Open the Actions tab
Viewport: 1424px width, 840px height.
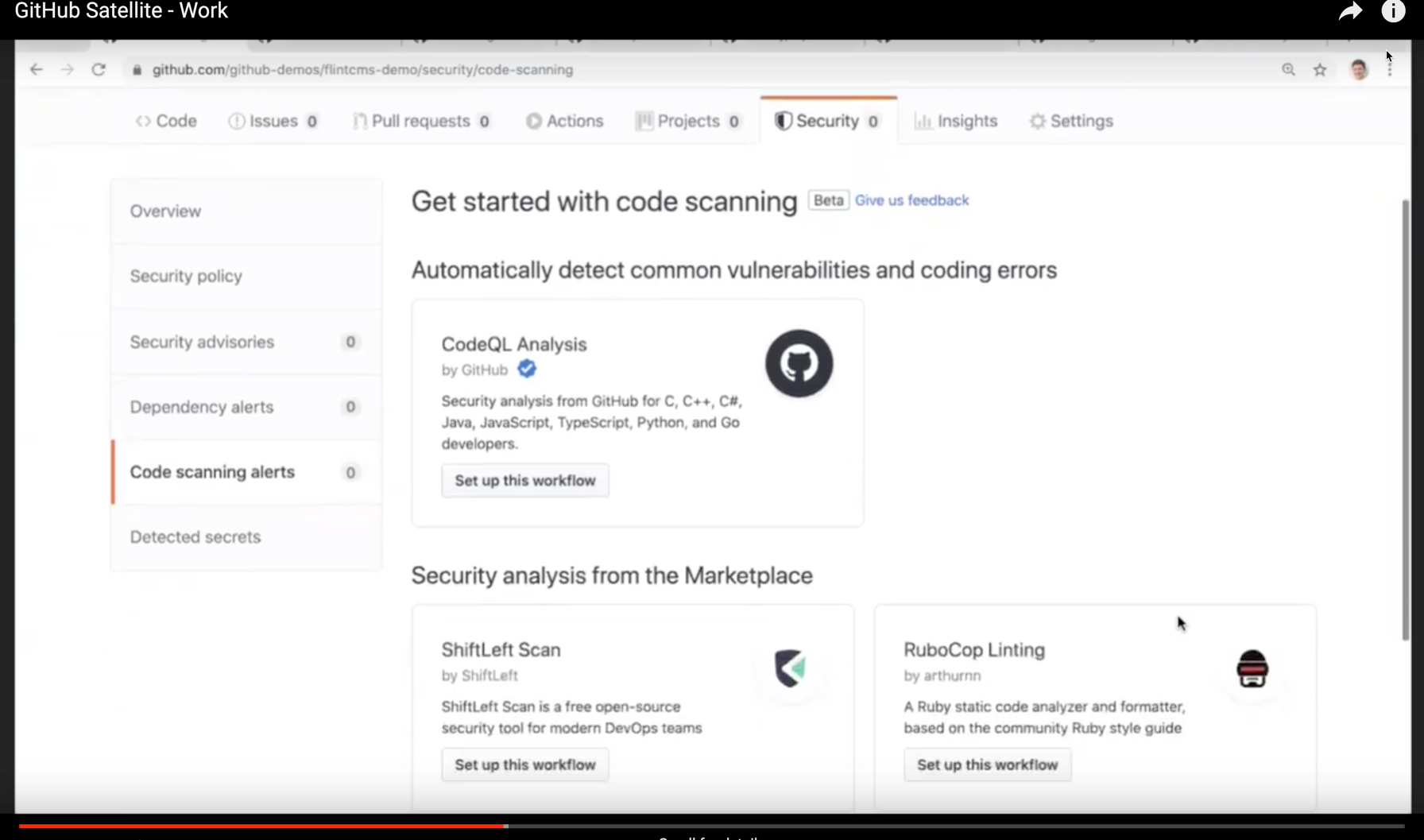tap(564, 121)
